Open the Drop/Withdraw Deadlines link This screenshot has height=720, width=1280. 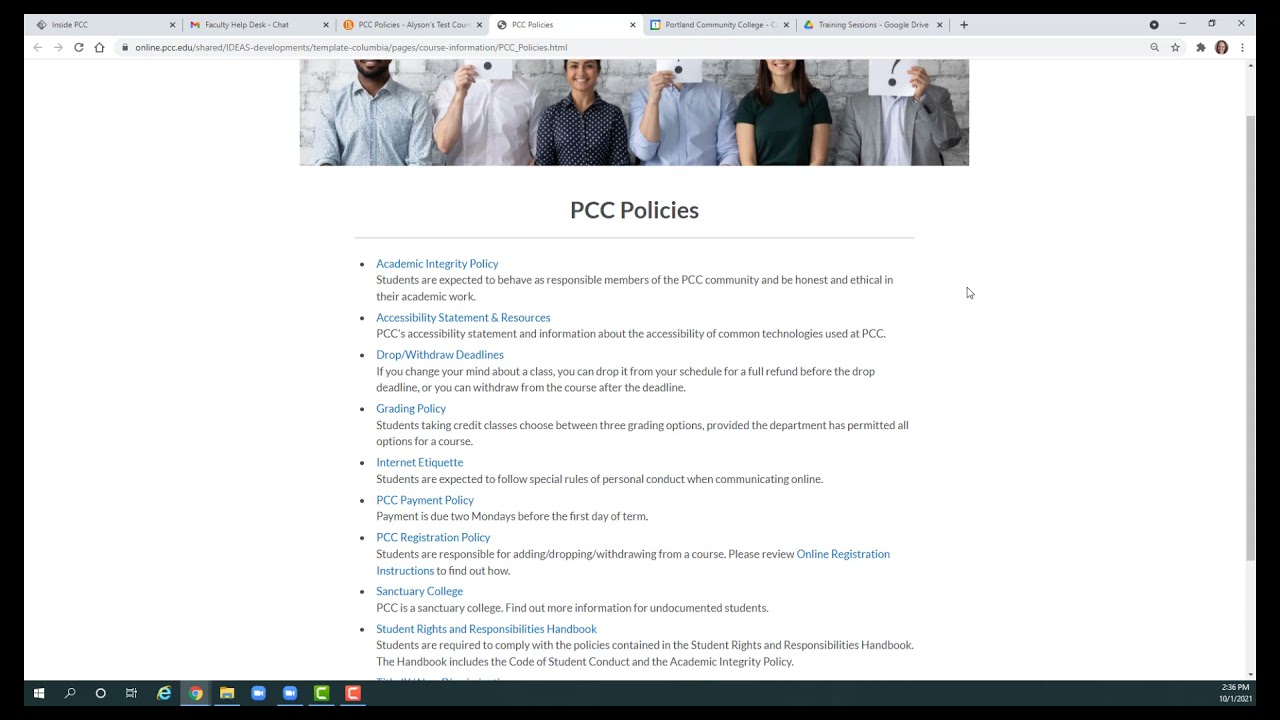coord(440,355)
